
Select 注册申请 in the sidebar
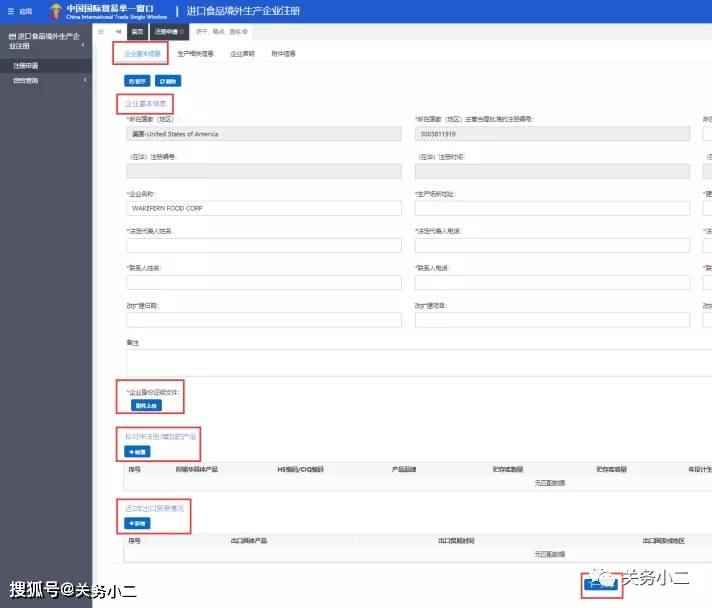click(25, 65)
